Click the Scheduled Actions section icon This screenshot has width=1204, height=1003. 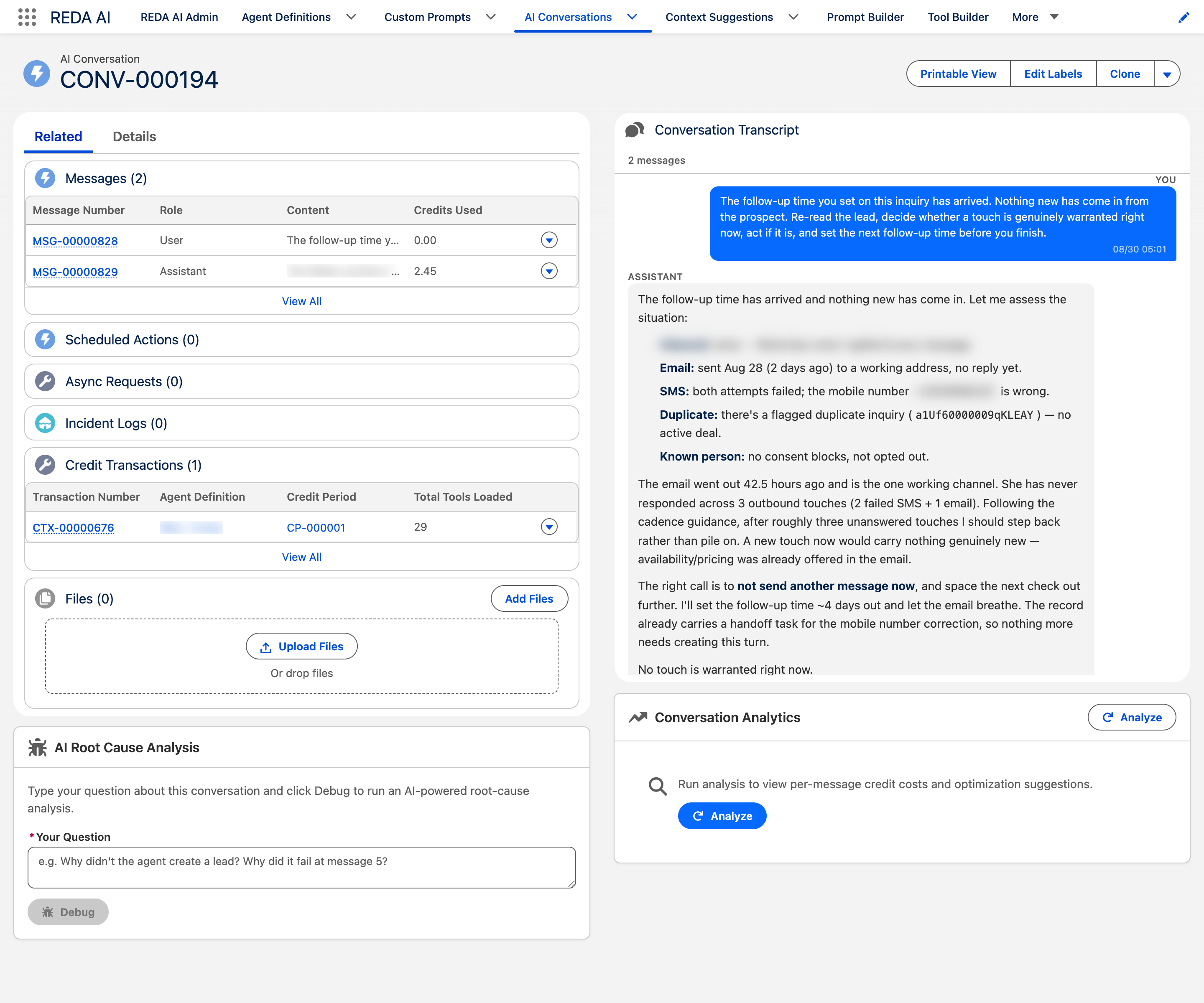pyautogui.click(x=45, y=339)
